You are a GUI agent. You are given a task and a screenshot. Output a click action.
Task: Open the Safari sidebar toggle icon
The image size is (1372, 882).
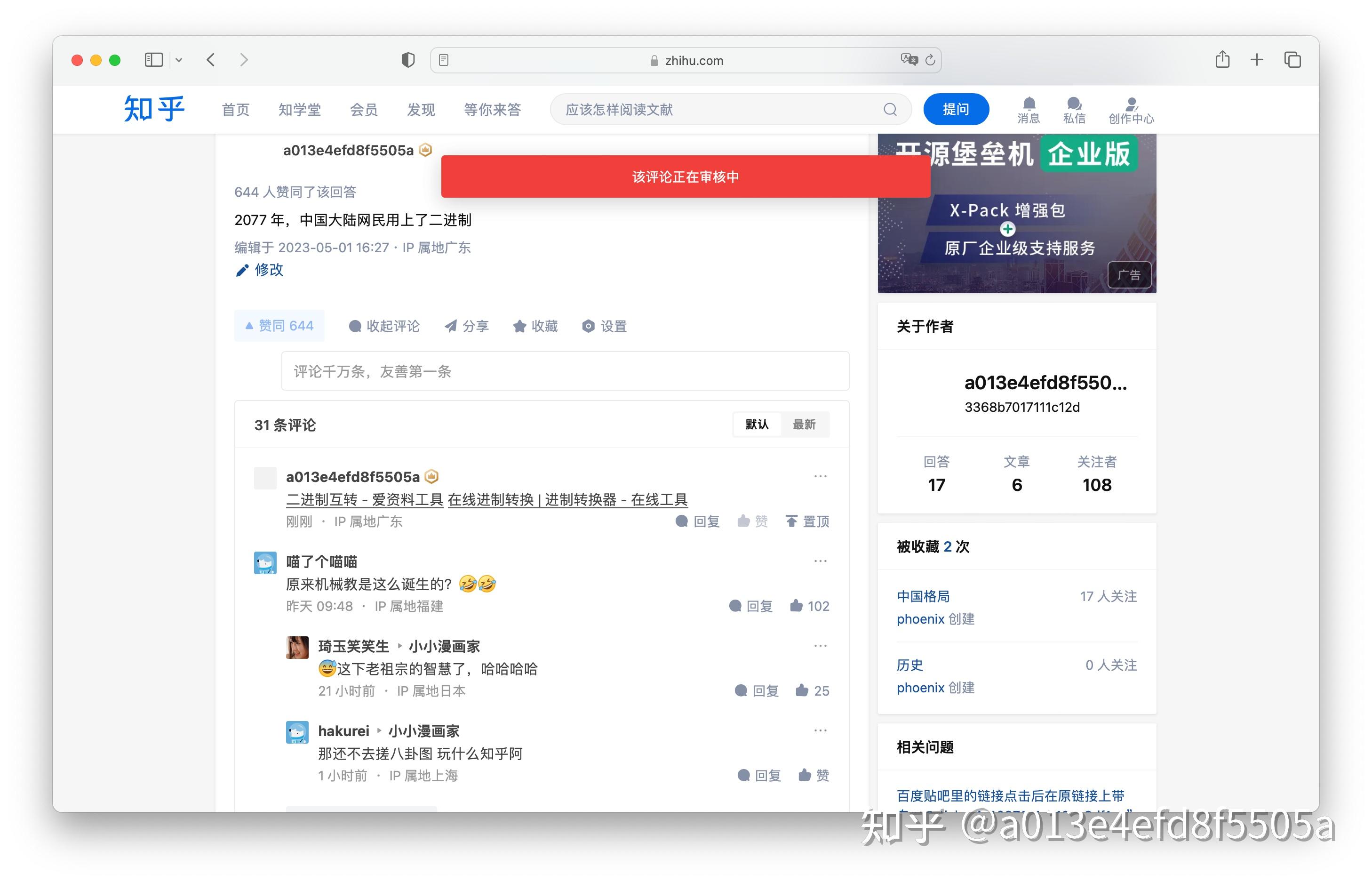[x=153, y=60]
